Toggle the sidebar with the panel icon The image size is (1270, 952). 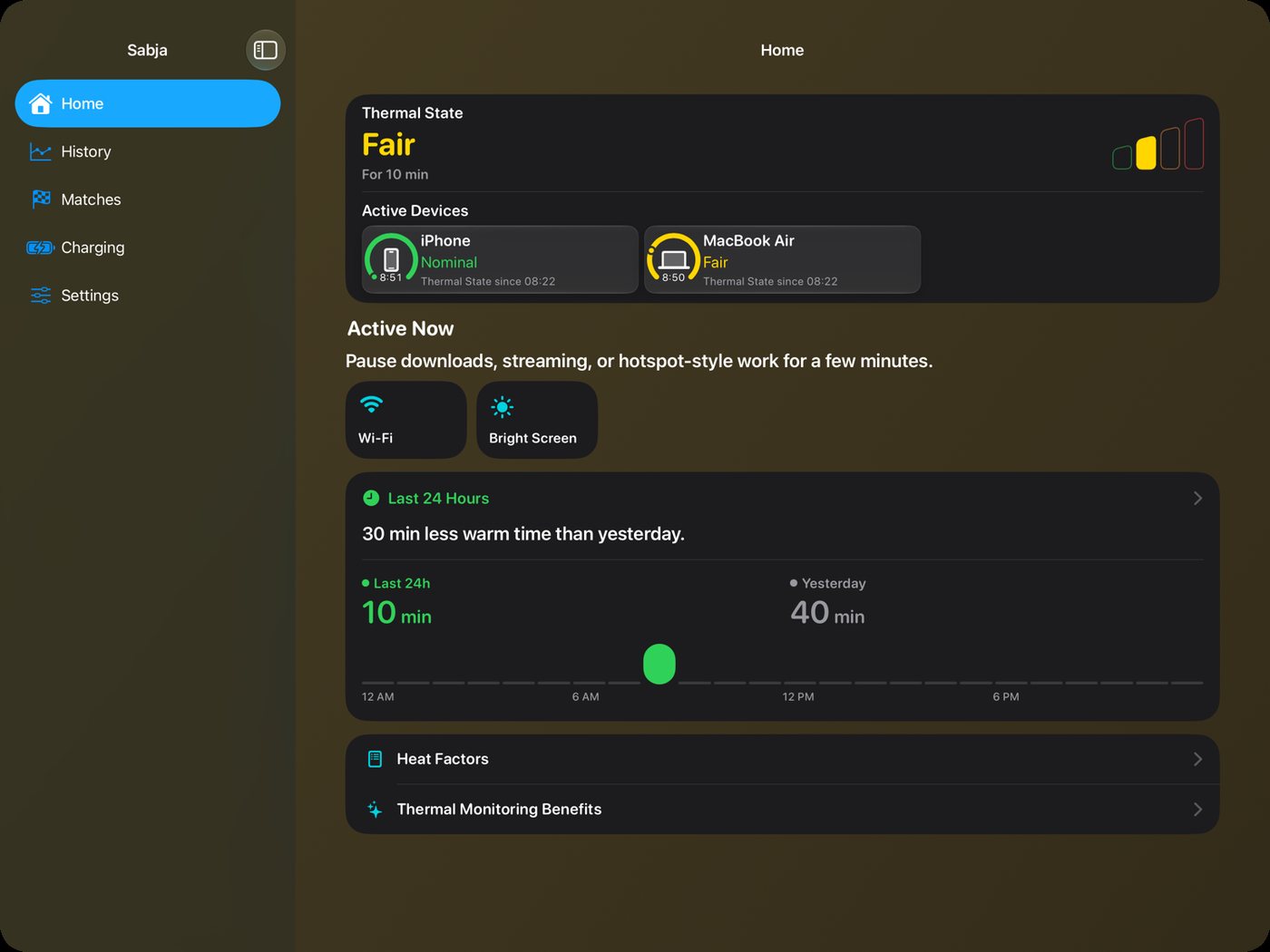266,50
